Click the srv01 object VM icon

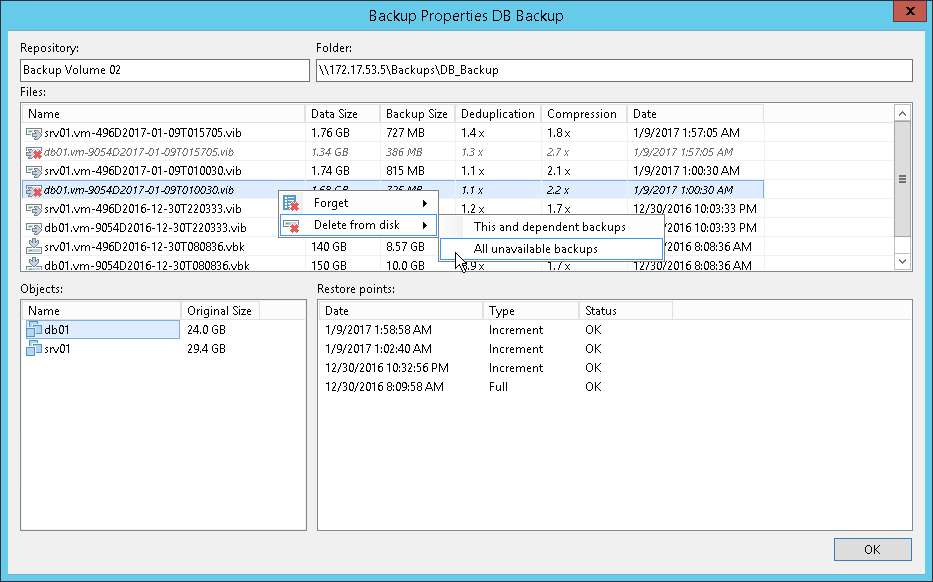coord(34,349)
